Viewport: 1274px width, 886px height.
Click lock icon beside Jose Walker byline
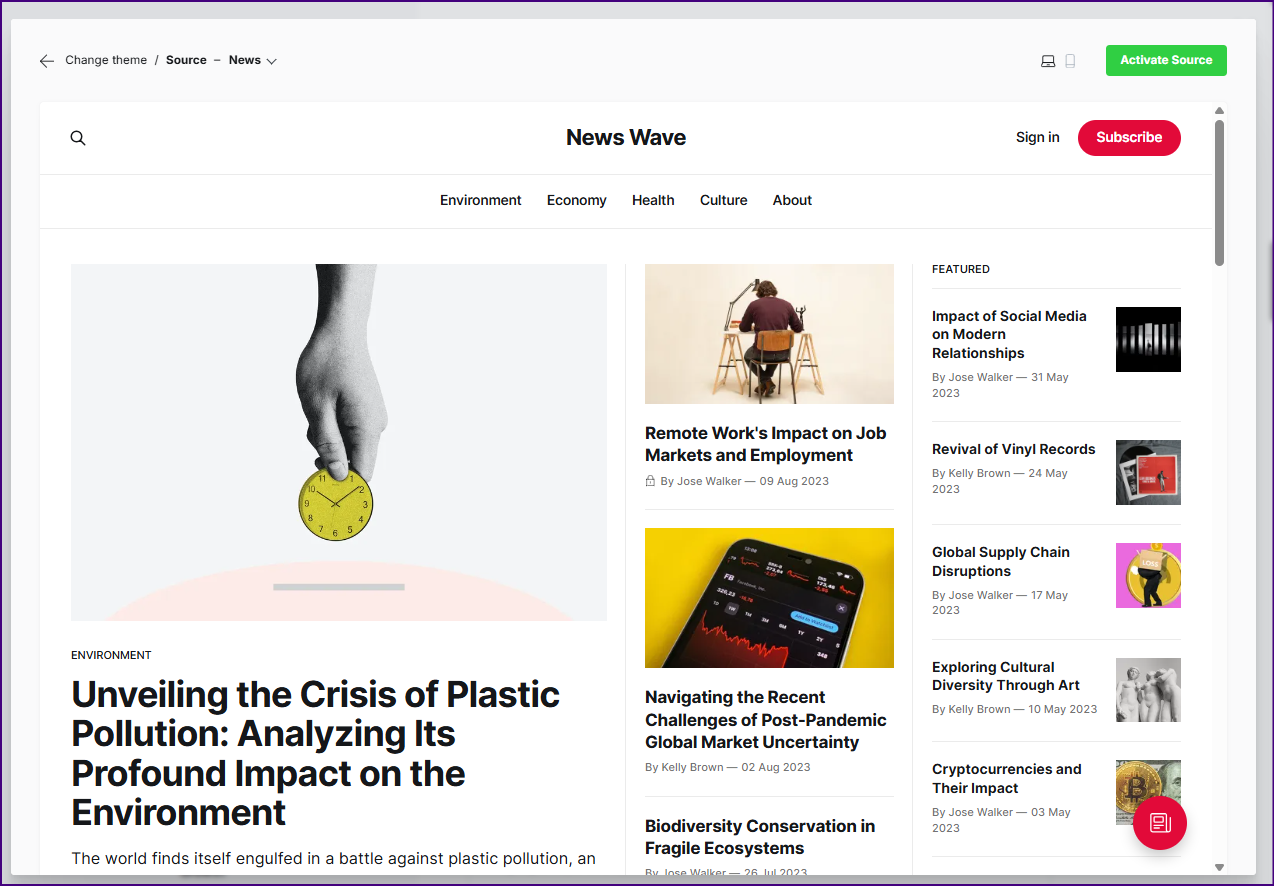(650, 481)
